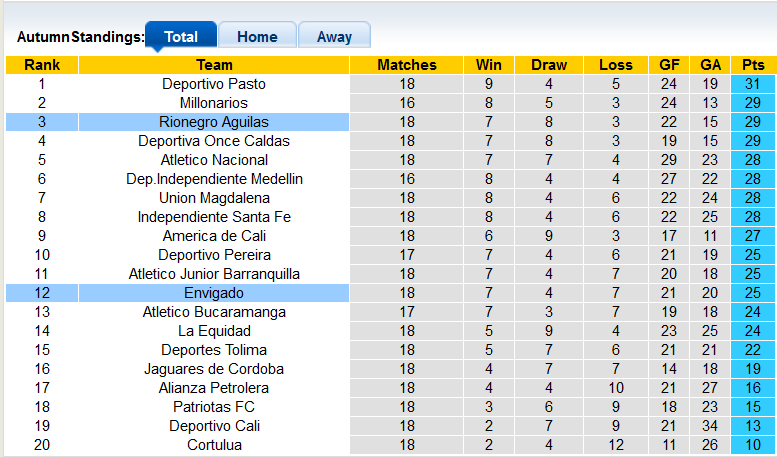Open the Home standings tab
The image size is (777, 457).
click(257, 36)
